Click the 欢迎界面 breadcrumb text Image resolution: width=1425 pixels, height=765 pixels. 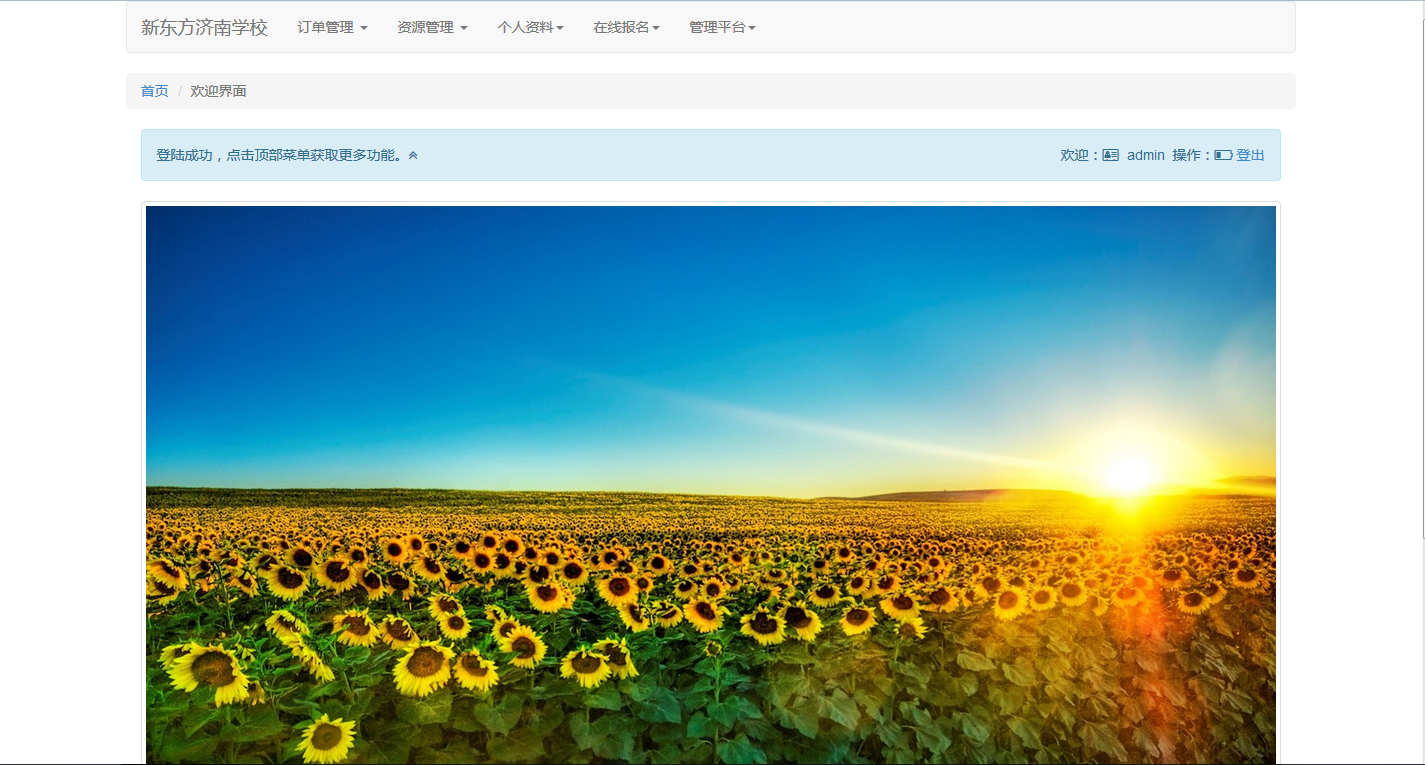pyautogui.click(x=218, y=91)
